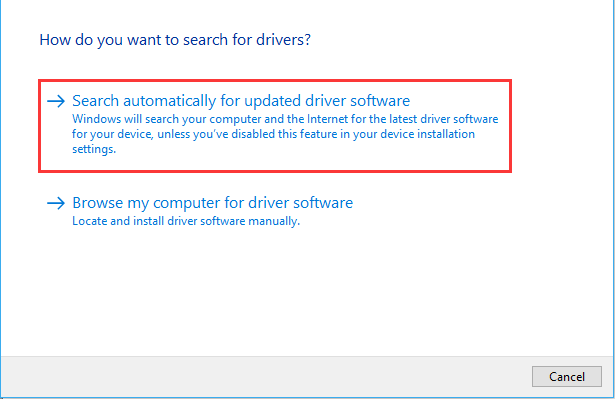
Task: Click the words 'driver software' in the Browse option title
Action: [x=300, y=203]
